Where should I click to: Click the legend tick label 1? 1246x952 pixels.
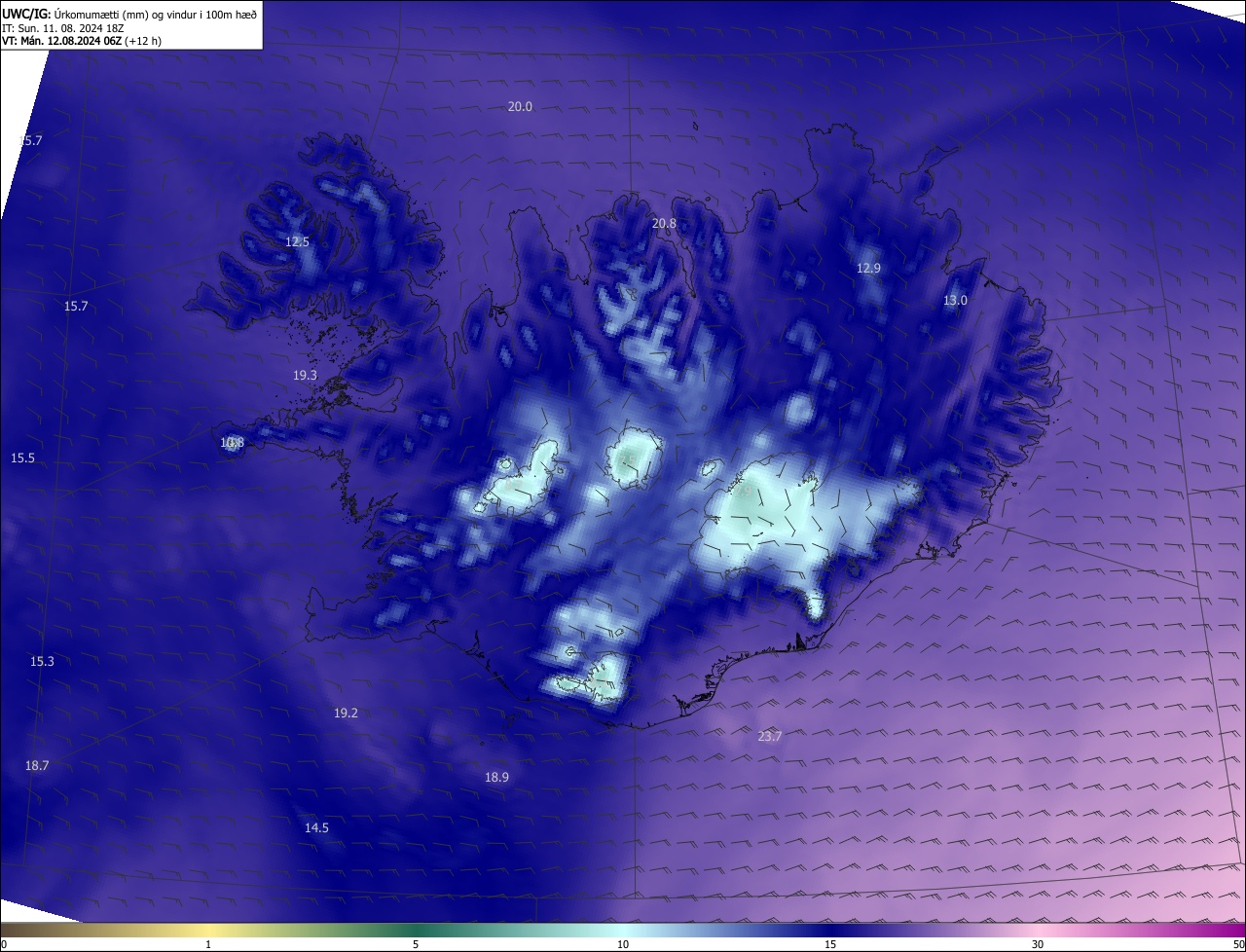pos(208,944)
